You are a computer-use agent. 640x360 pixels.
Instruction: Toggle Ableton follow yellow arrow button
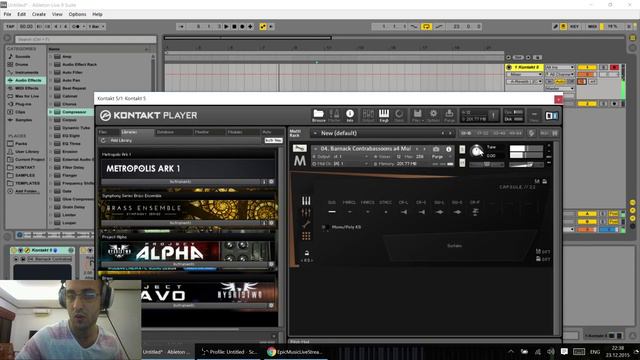(263, 27)
